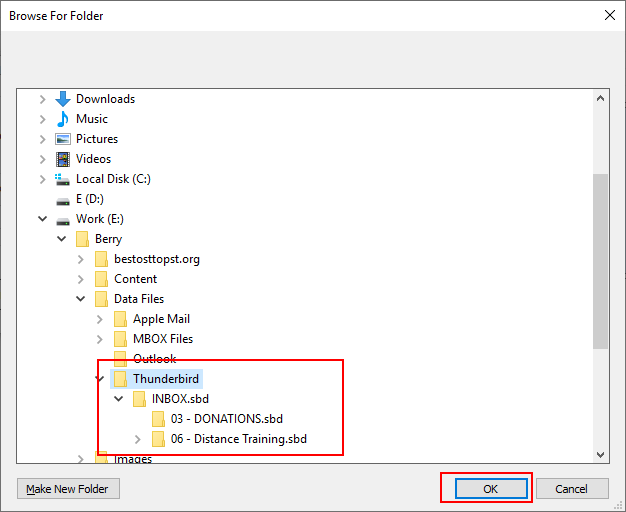This screenshot has width=626, height=512.
Task: Click the vertical scrollbar thumb
Action: tap(600, 261)
